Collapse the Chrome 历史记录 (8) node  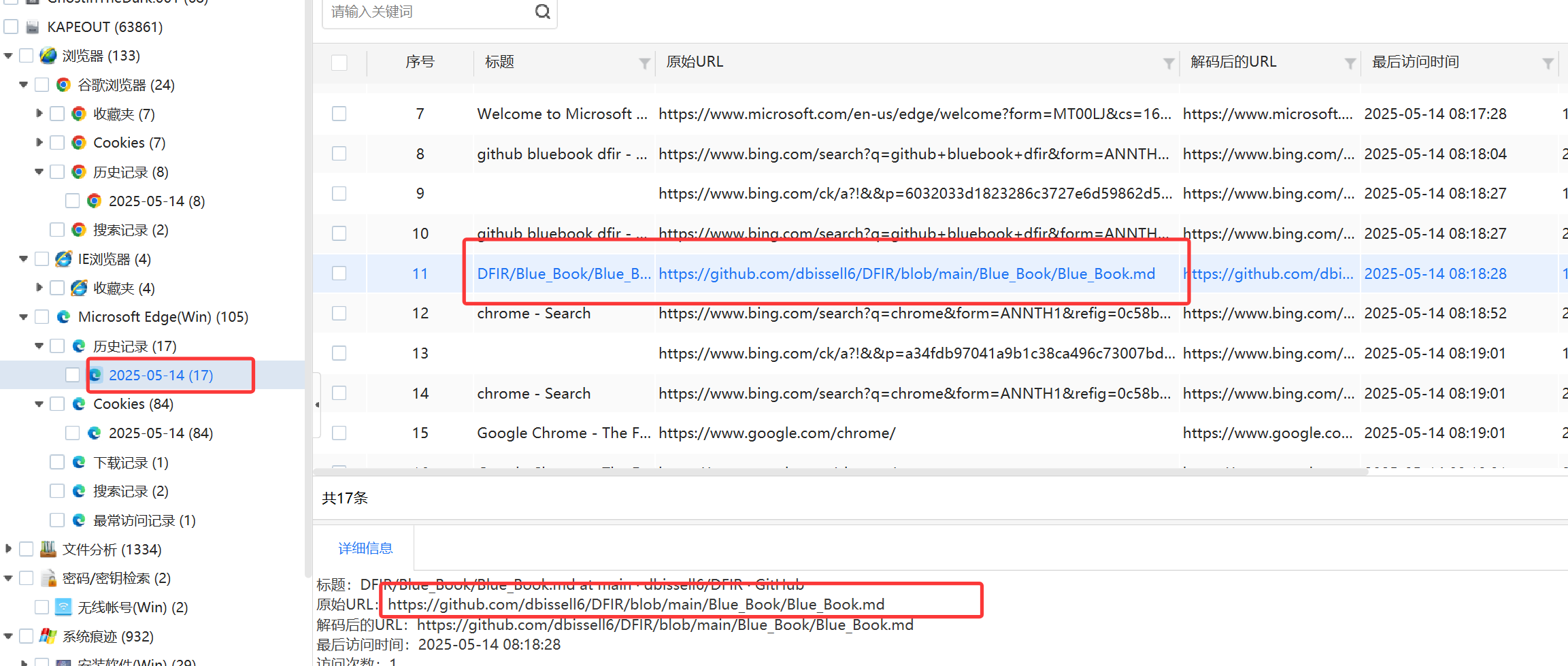(x=39, y=172)
